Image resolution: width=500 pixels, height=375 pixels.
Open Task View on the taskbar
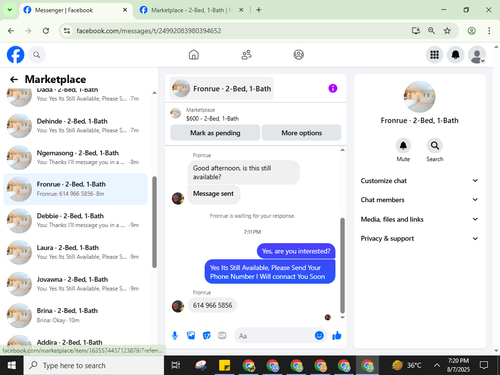(175, 365)
